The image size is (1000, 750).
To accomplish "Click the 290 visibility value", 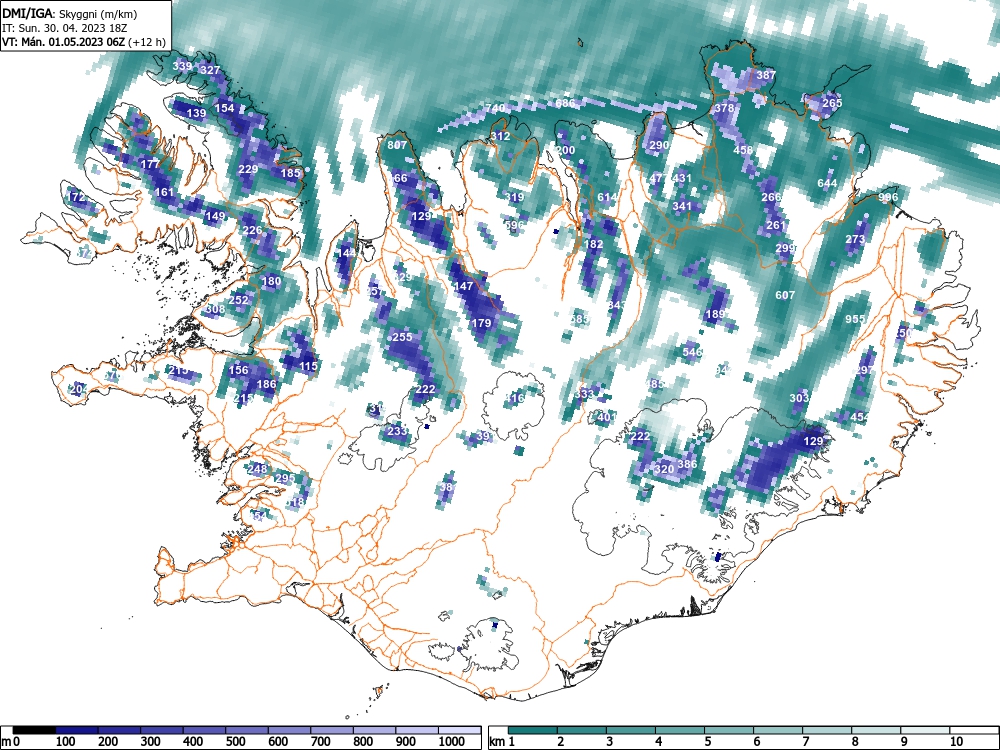I will tap(659, 145).
